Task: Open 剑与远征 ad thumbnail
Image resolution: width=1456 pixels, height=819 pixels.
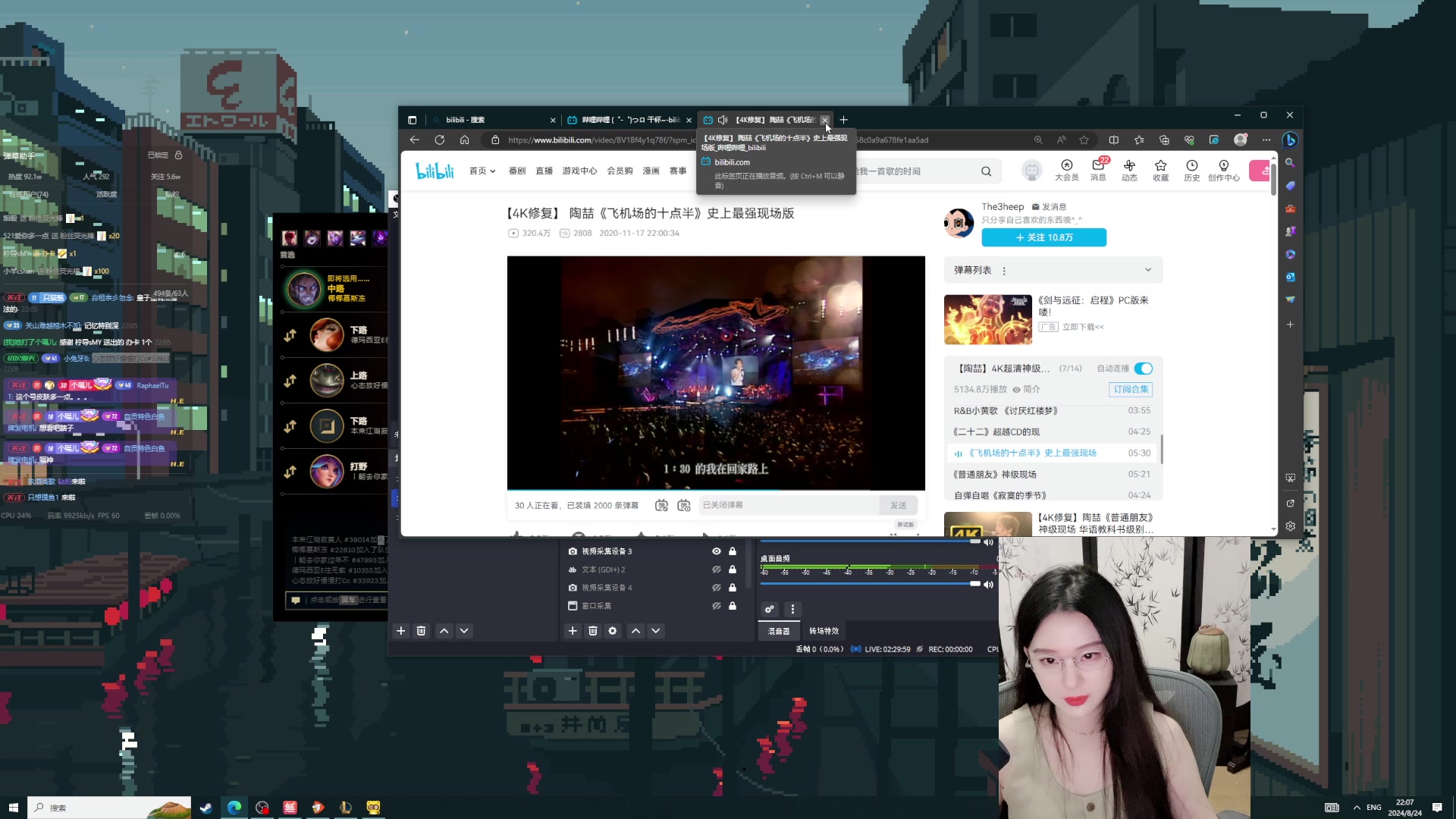Action: [x=987, y=319]
